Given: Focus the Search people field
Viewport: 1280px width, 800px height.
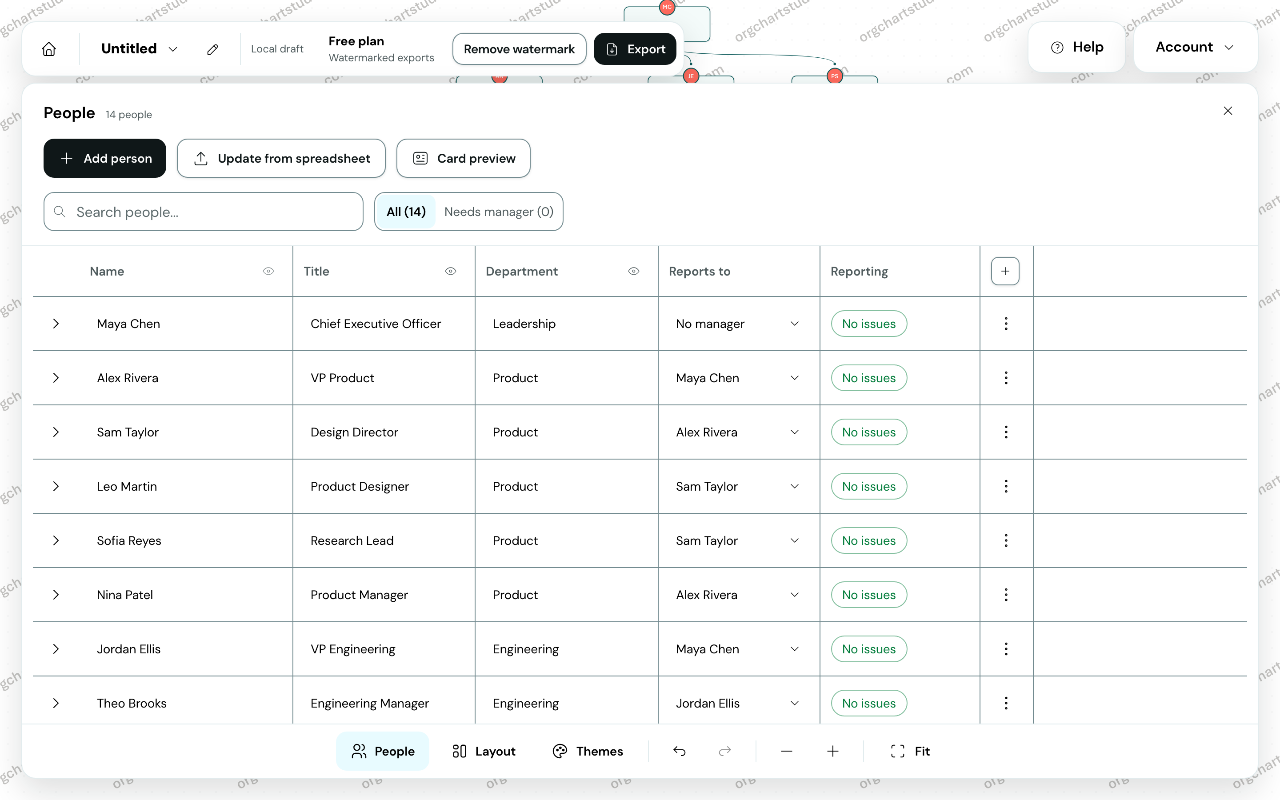Looking at the screenshot, I should 204,212.
